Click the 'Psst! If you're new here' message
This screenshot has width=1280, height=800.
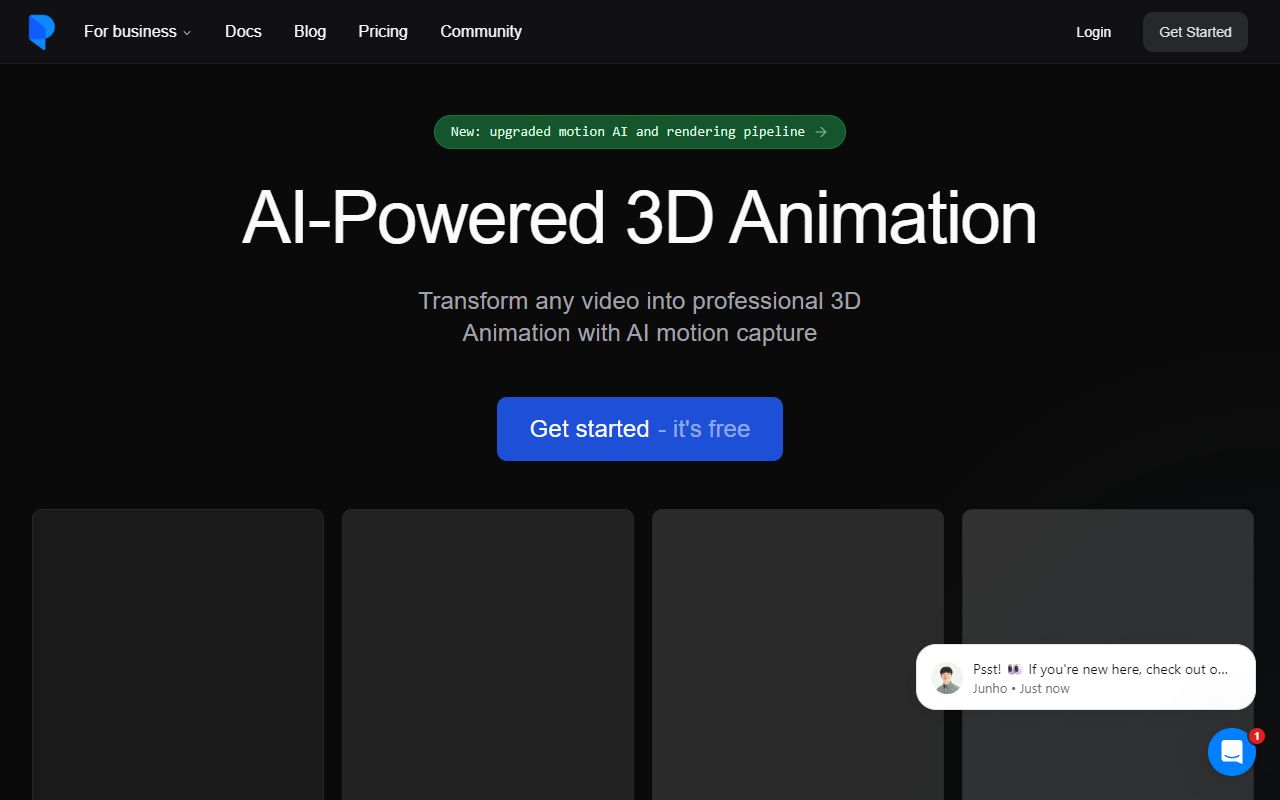[1100, 669]
